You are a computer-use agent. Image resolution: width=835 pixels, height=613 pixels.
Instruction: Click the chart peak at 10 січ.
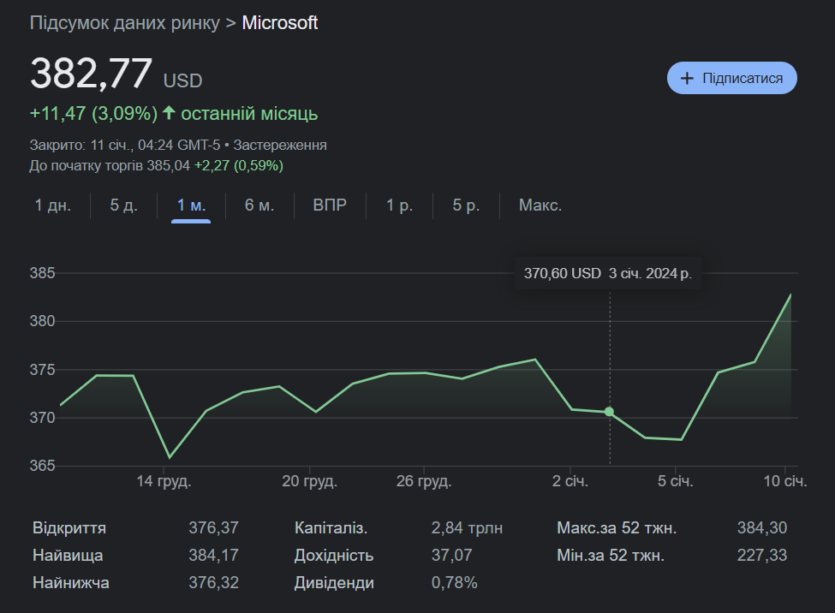(790, 295)
